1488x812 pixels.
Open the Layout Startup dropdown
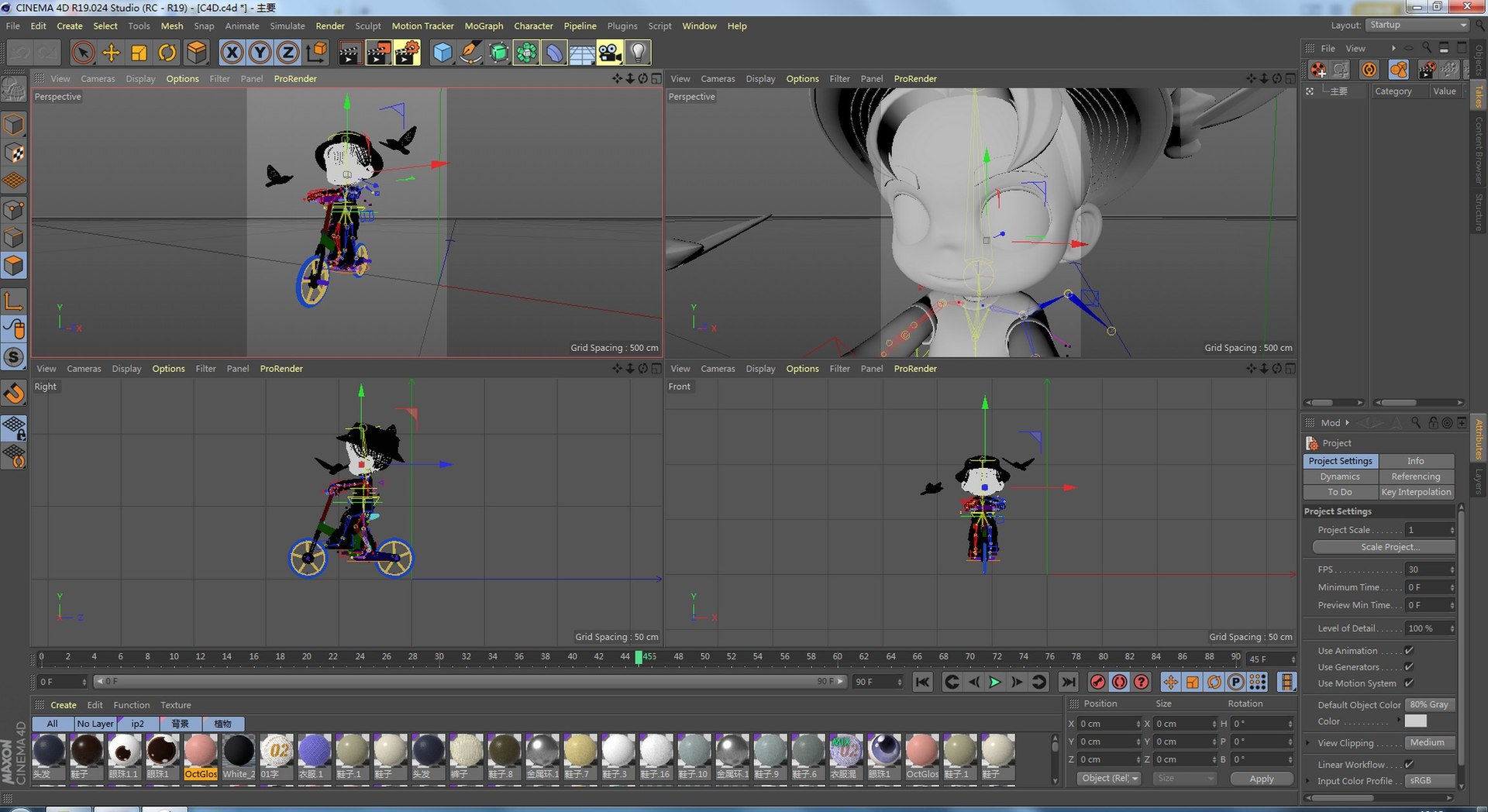(1417, 26)
